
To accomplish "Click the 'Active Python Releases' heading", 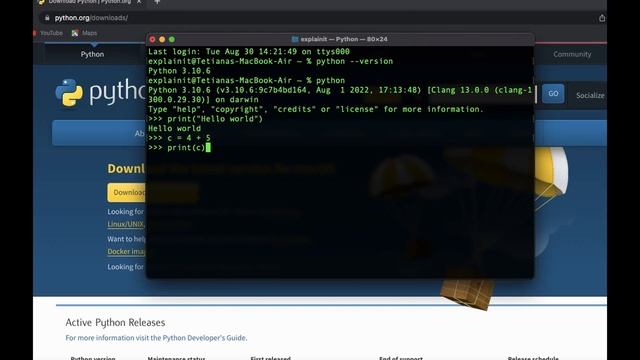I will click(x=115, y=322).
